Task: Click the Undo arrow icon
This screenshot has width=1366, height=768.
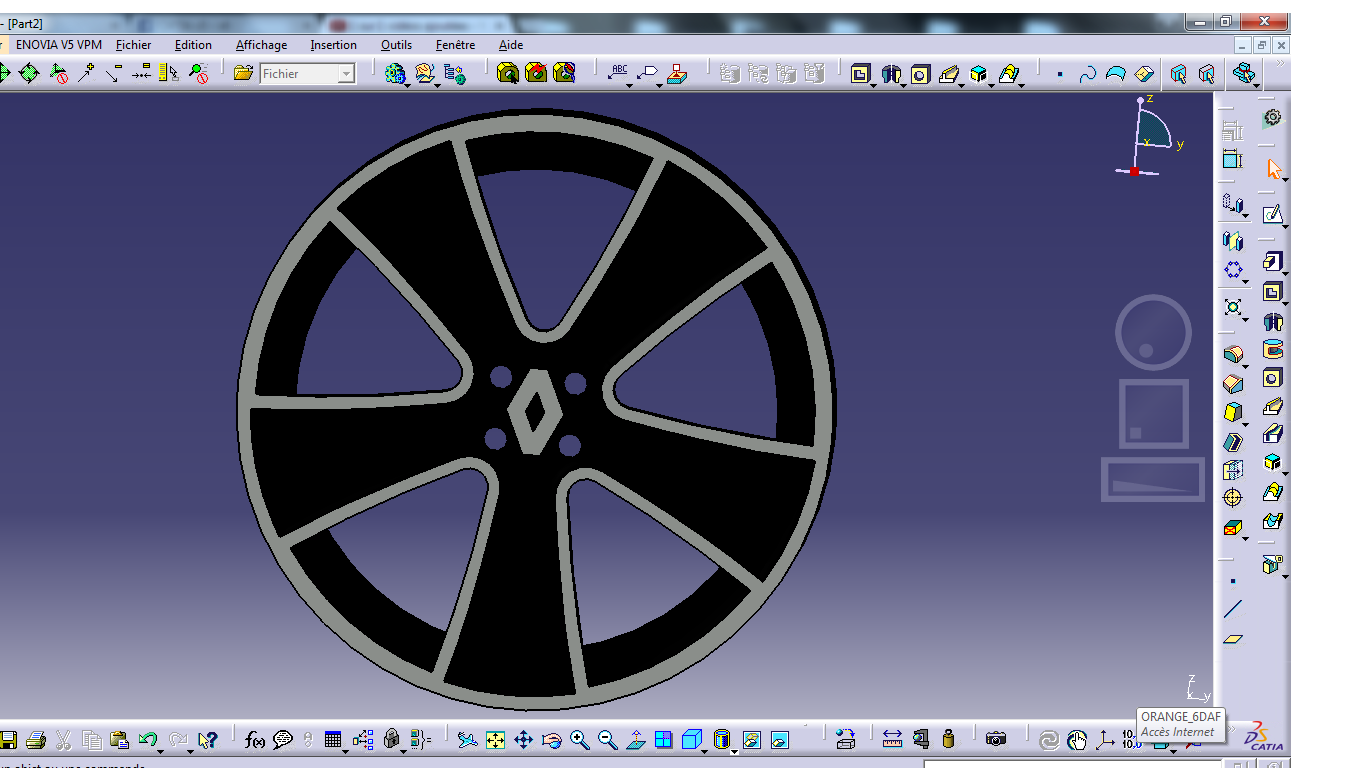Action: click(x=147, y=740)
